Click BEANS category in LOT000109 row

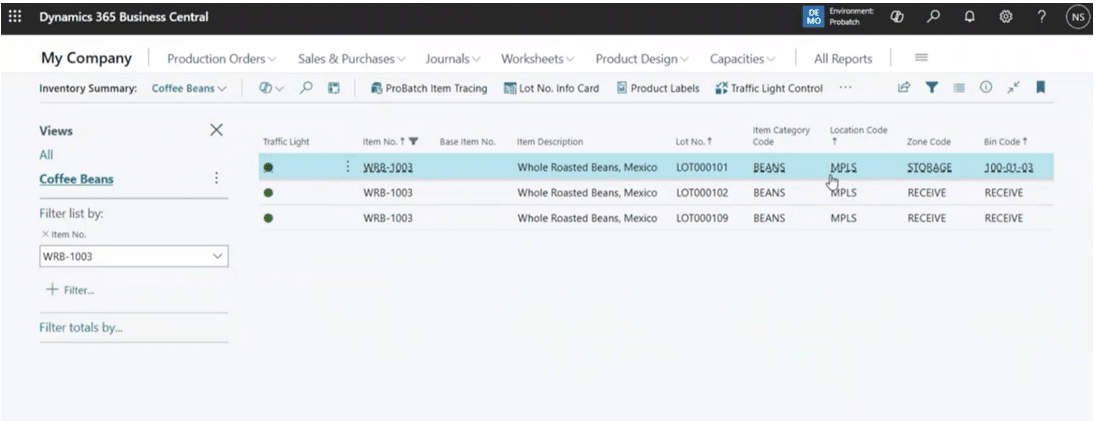pos(769,218)
